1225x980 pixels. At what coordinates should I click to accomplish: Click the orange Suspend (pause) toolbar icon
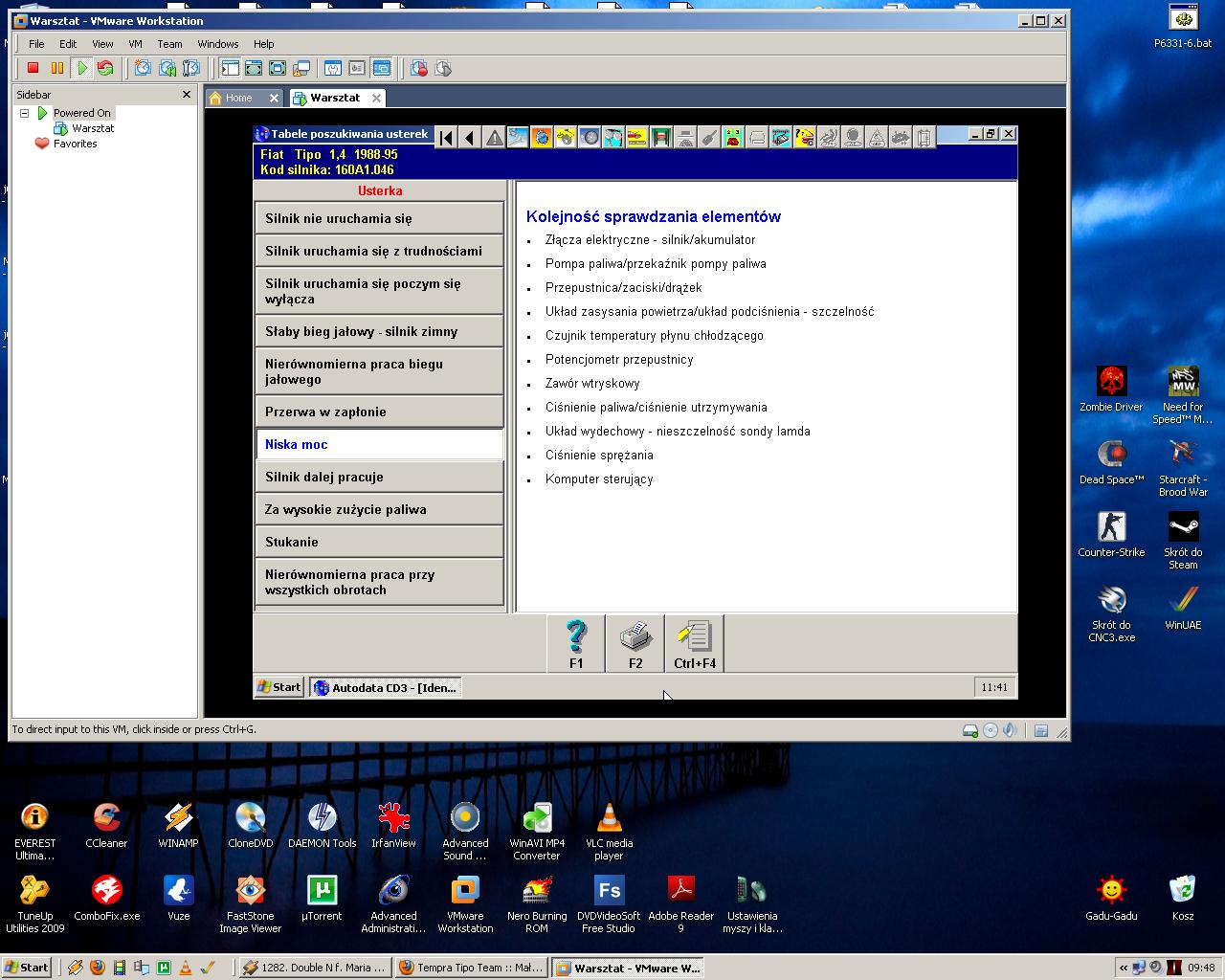[57, 68]
